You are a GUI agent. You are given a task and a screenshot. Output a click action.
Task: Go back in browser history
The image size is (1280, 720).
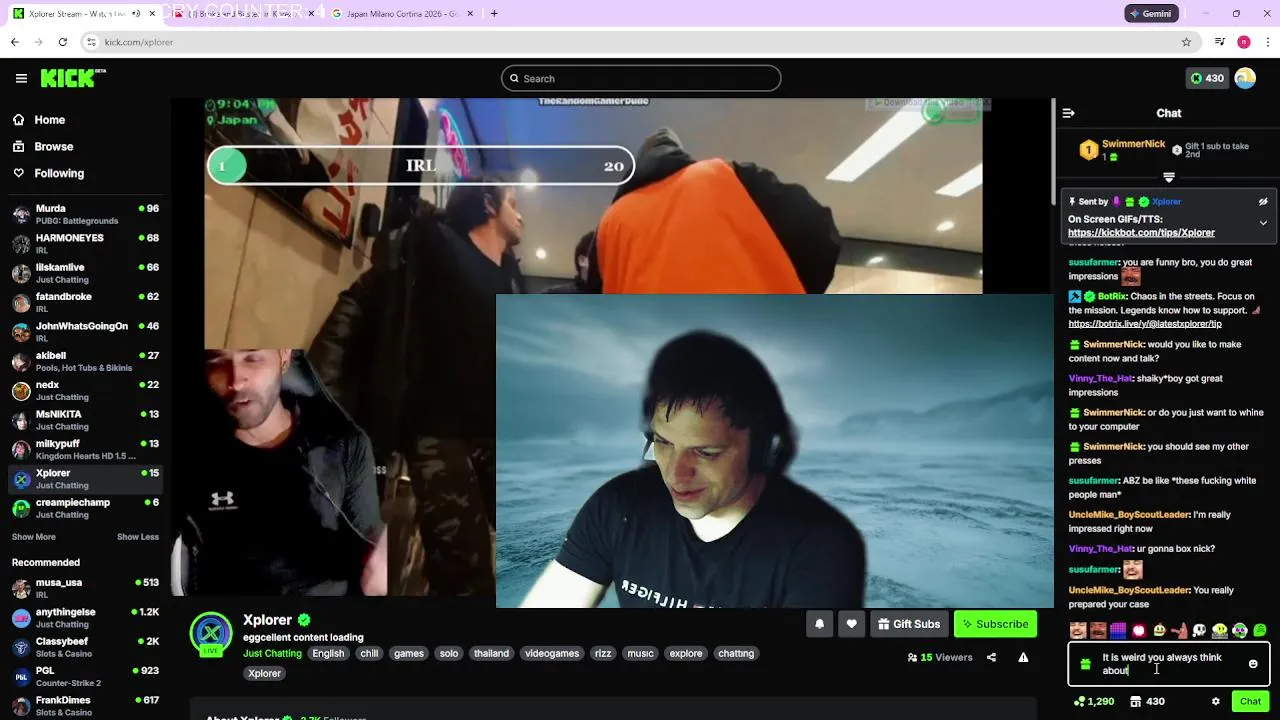click(x=14, y=42)
